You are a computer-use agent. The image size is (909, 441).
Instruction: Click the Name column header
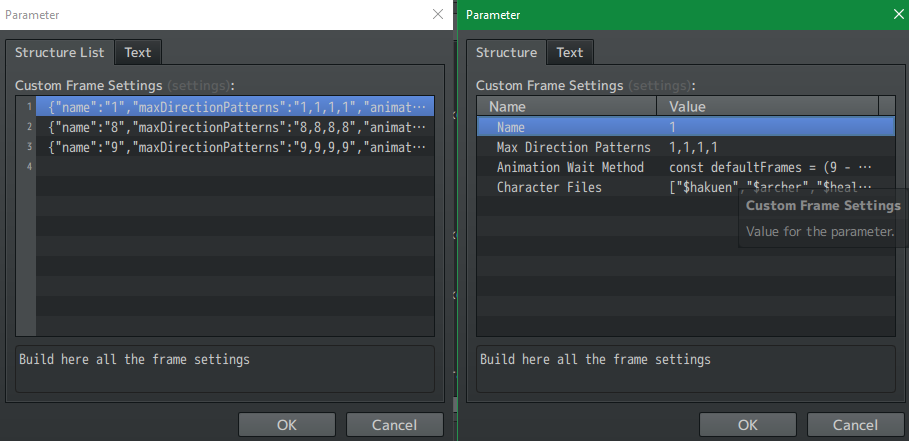(567, 106)
